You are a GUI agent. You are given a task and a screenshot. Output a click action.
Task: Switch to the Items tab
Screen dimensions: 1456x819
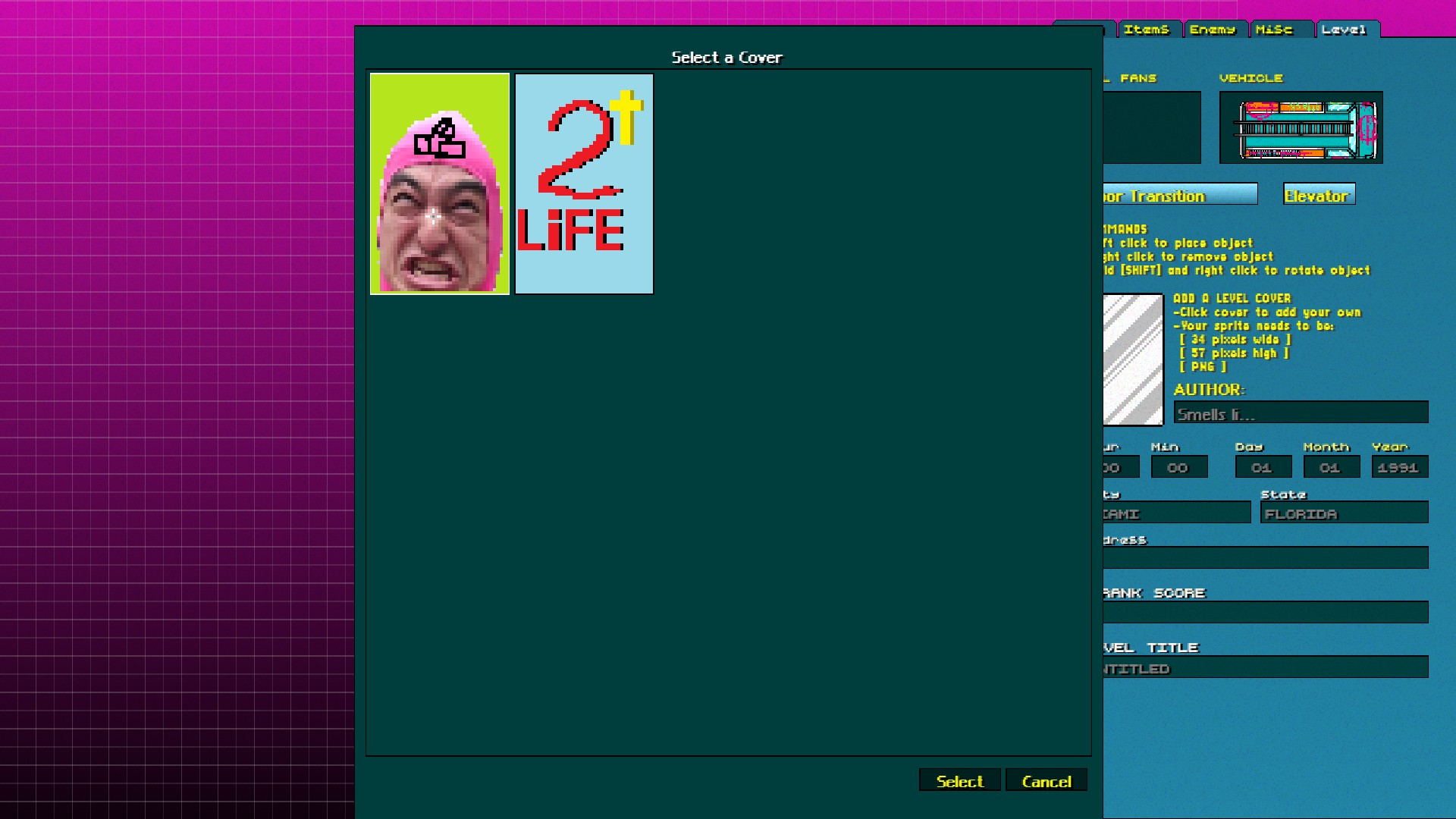coord(1149,30)
